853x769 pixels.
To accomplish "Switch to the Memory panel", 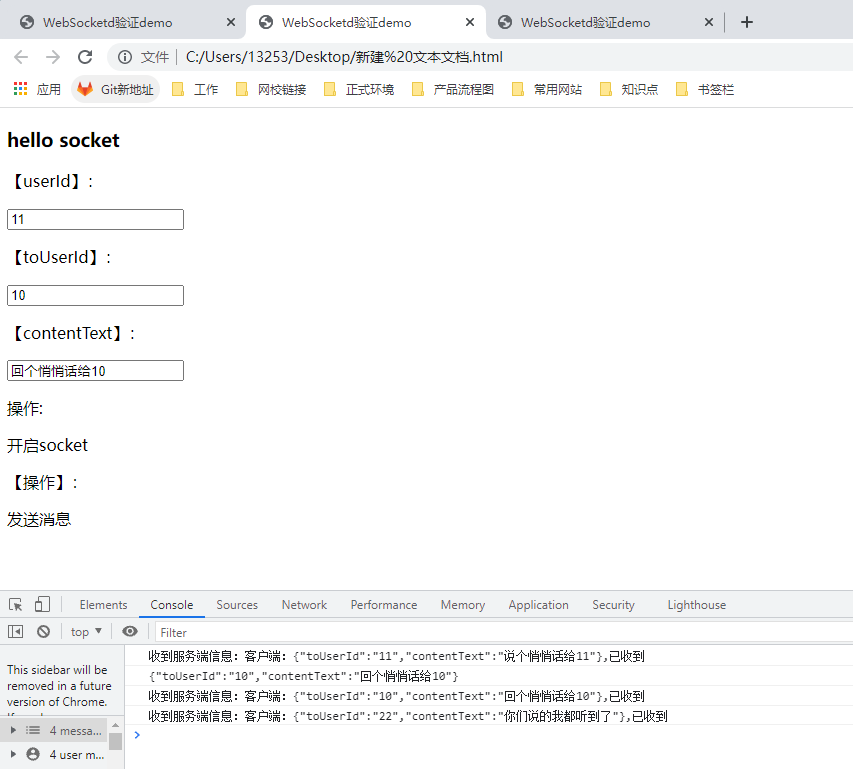I will 463,605.
